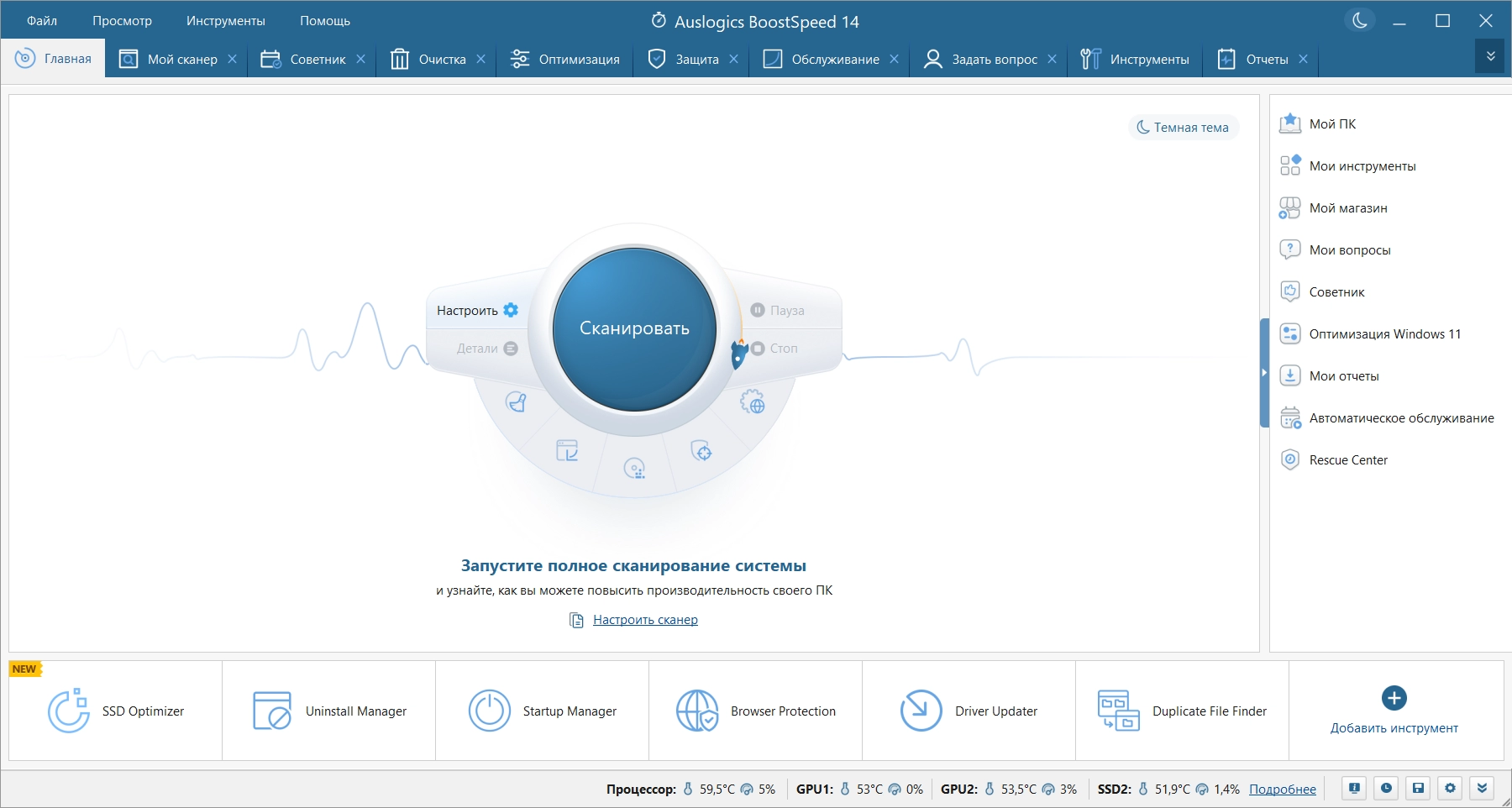Select the broom cleanup category icon under the dial
The image size is (1512, 808).
[x=516, y=402]
